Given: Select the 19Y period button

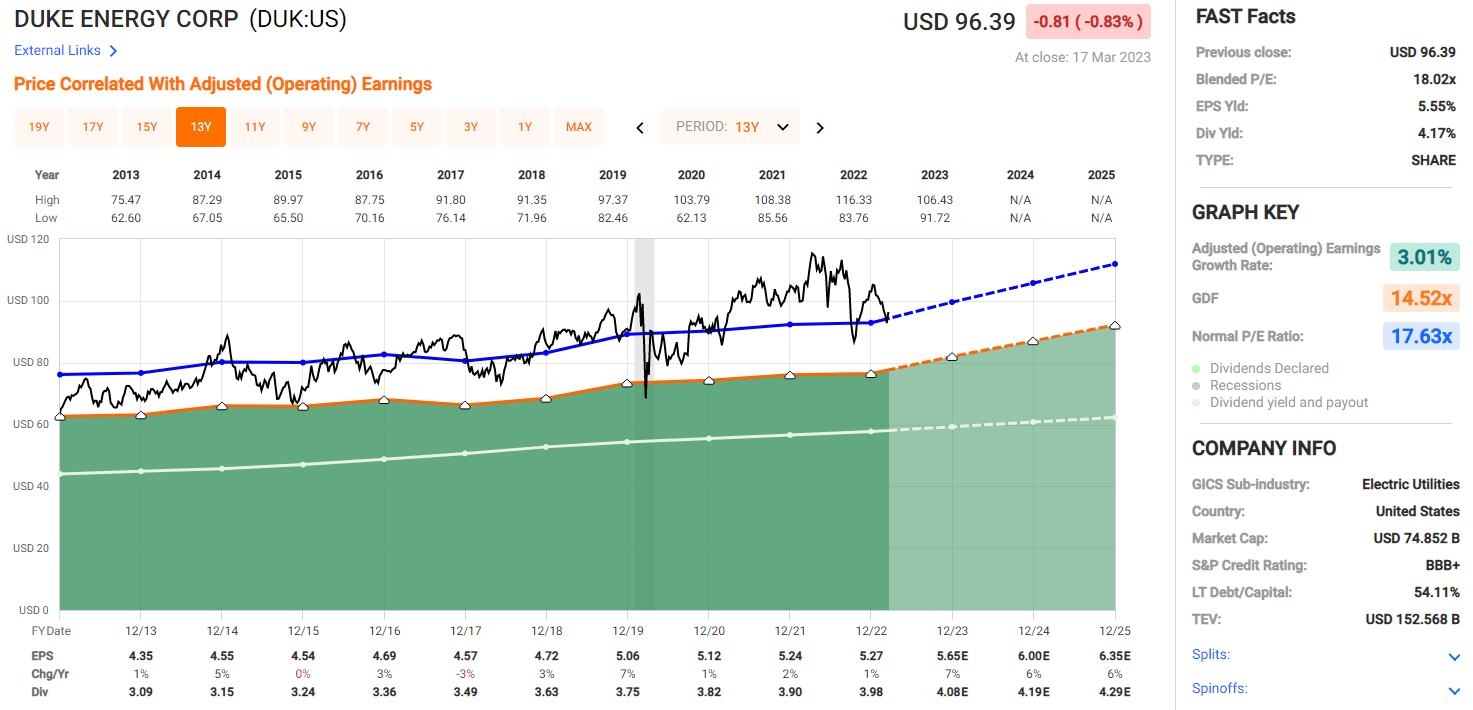Looking at the screenshot, I should tap(39, 127).
